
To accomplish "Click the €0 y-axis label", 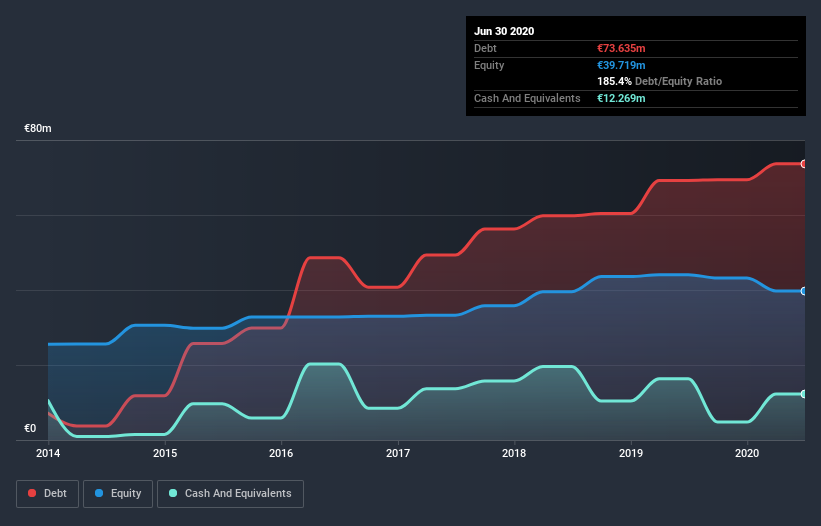I will [30, 429].
